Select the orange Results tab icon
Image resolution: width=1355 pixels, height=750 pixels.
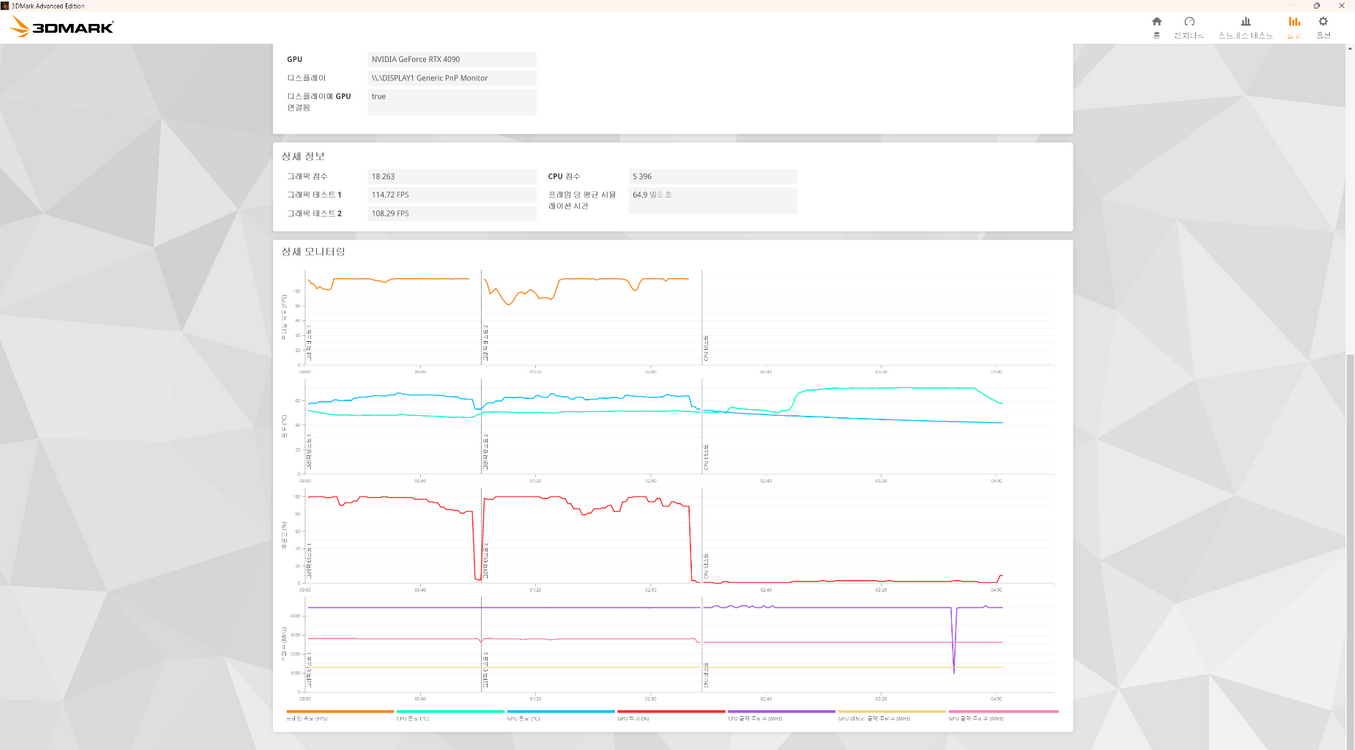tap(1294, 22)
